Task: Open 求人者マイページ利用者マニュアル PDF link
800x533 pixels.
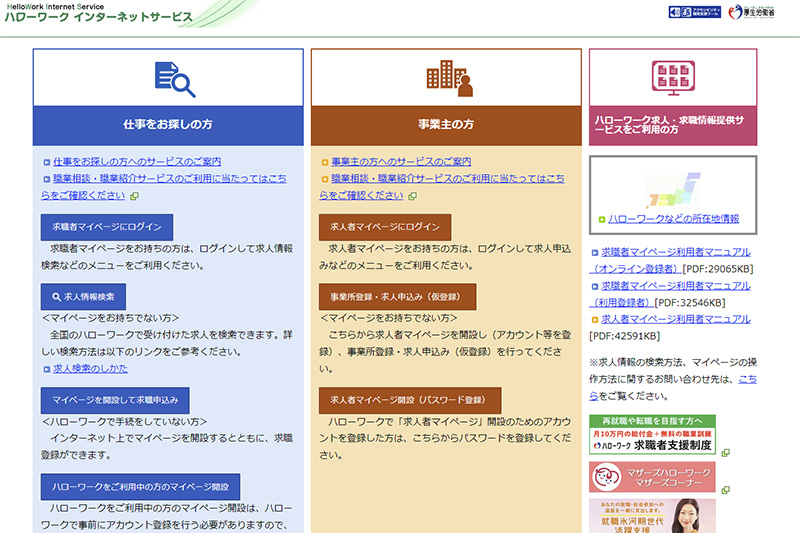Action: pyautogui.click(x=676, y=319)
